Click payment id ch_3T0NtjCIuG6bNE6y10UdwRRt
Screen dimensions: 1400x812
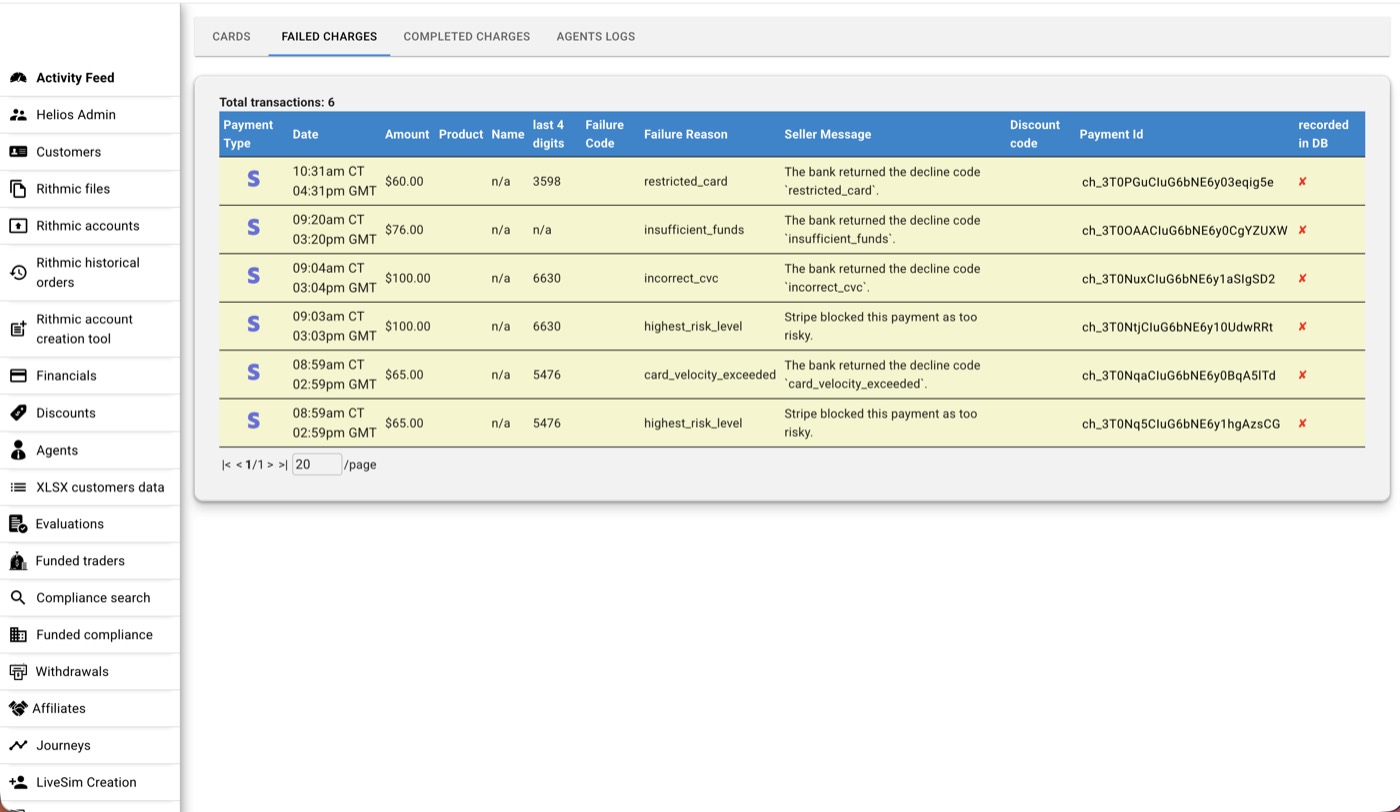[x=1178, y=327]
